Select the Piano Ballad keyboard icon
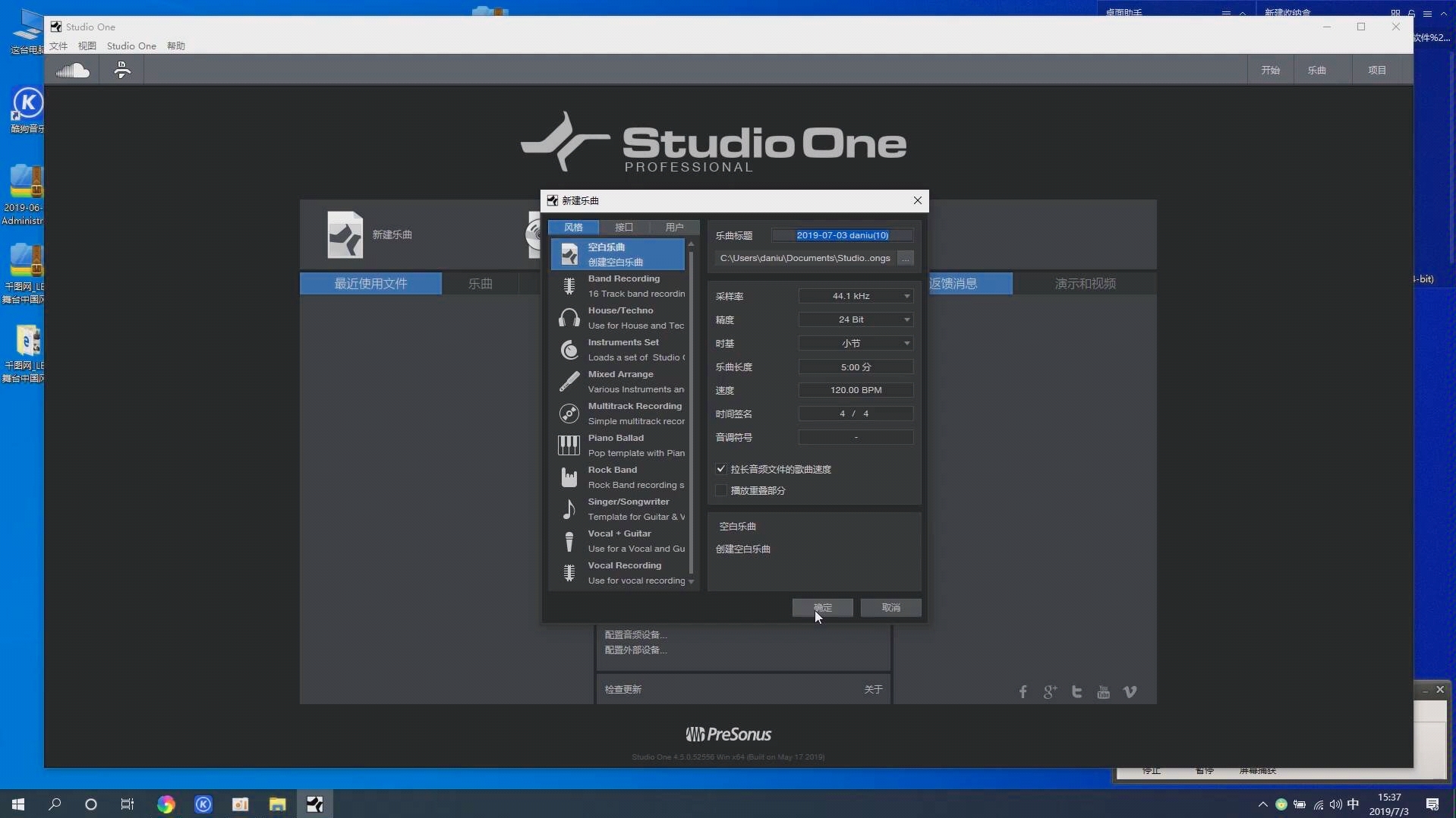1456x818 pixels. point(569,445)
